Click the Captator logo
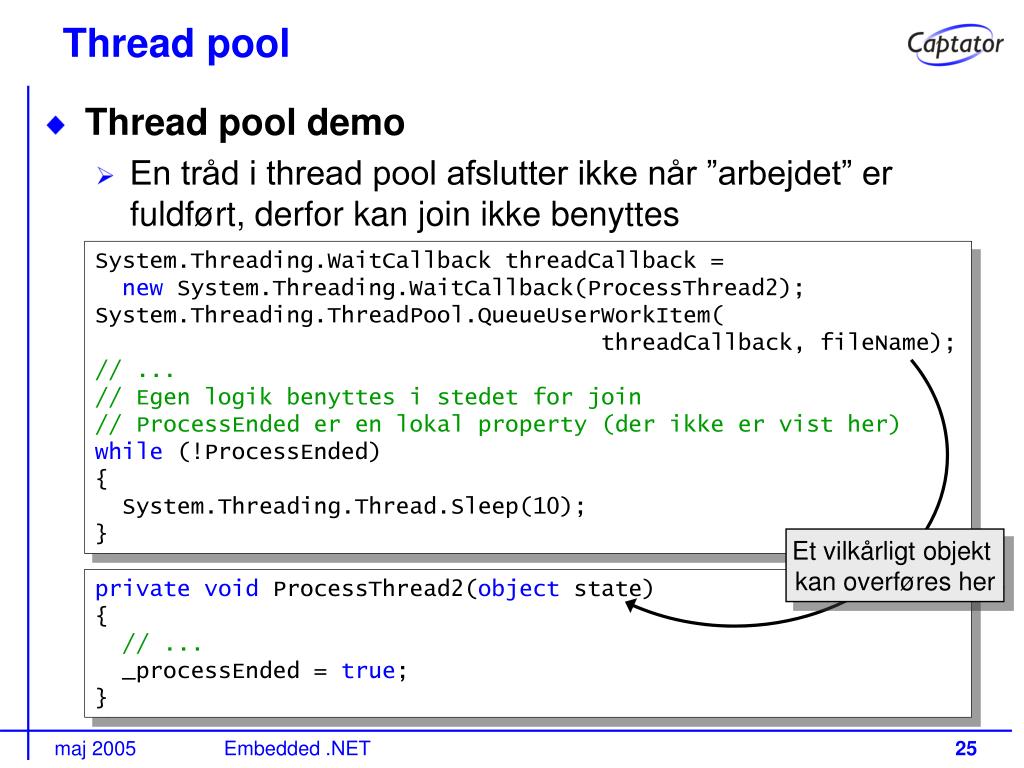This screenshot has height=768, width=1024. (x=955, y=44)
